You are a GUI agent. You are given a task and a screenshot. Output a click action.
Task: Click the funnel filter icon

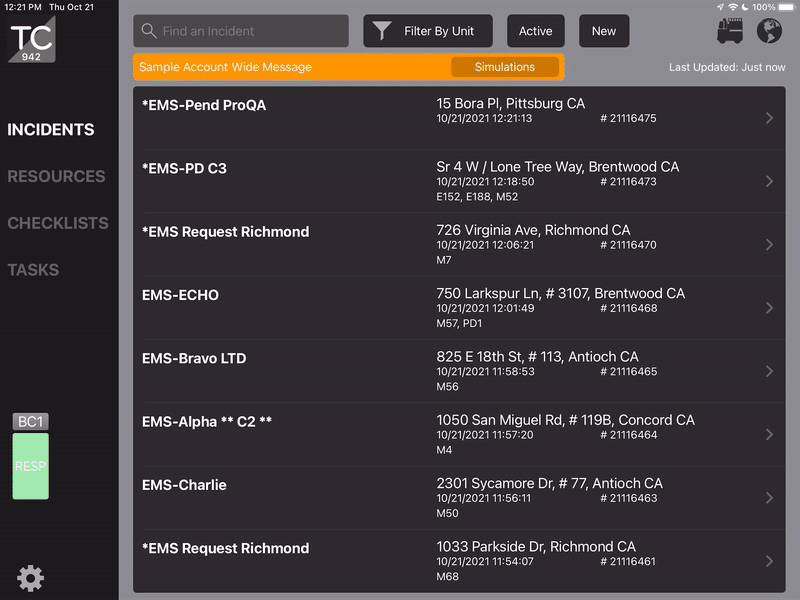pyautogui.click(x=382, y=31)
